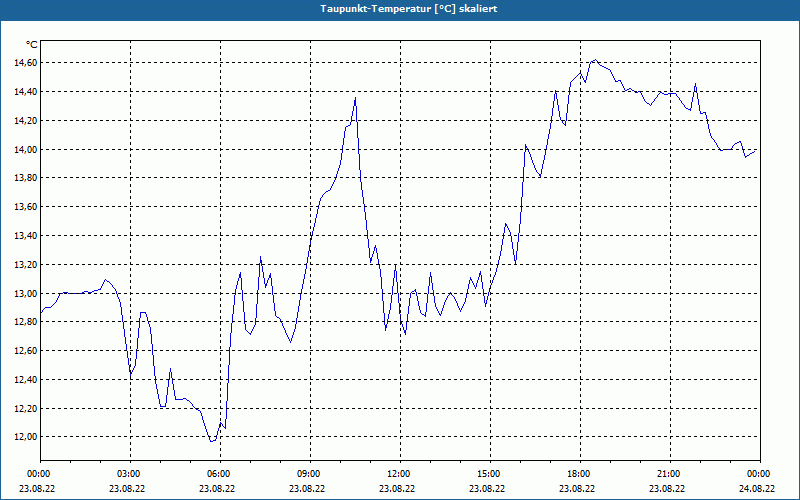Click the 12,20 y-axis value
The height and width of the screenshot is (500, 800).
tap(26, 409)
